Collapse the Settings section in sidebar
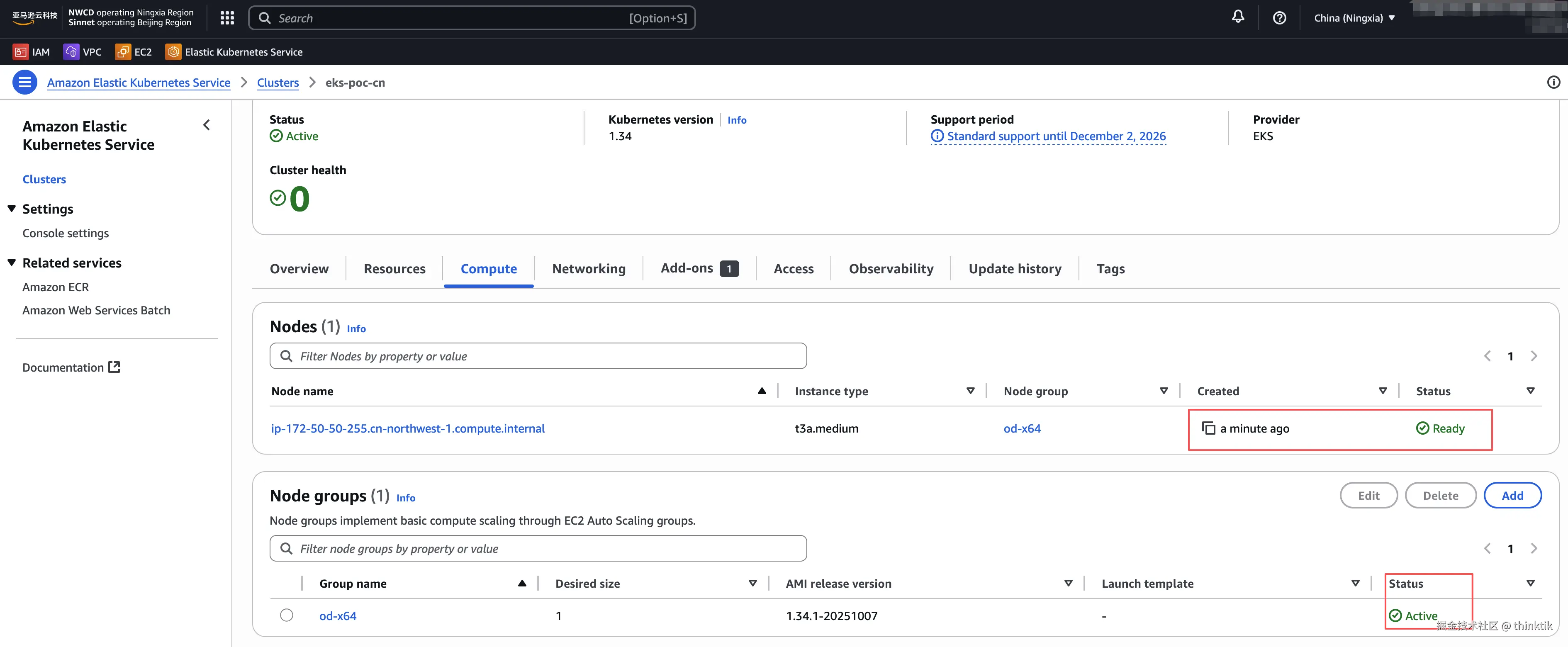Screen dimensions: 1568x647 [x=12, y=209]
